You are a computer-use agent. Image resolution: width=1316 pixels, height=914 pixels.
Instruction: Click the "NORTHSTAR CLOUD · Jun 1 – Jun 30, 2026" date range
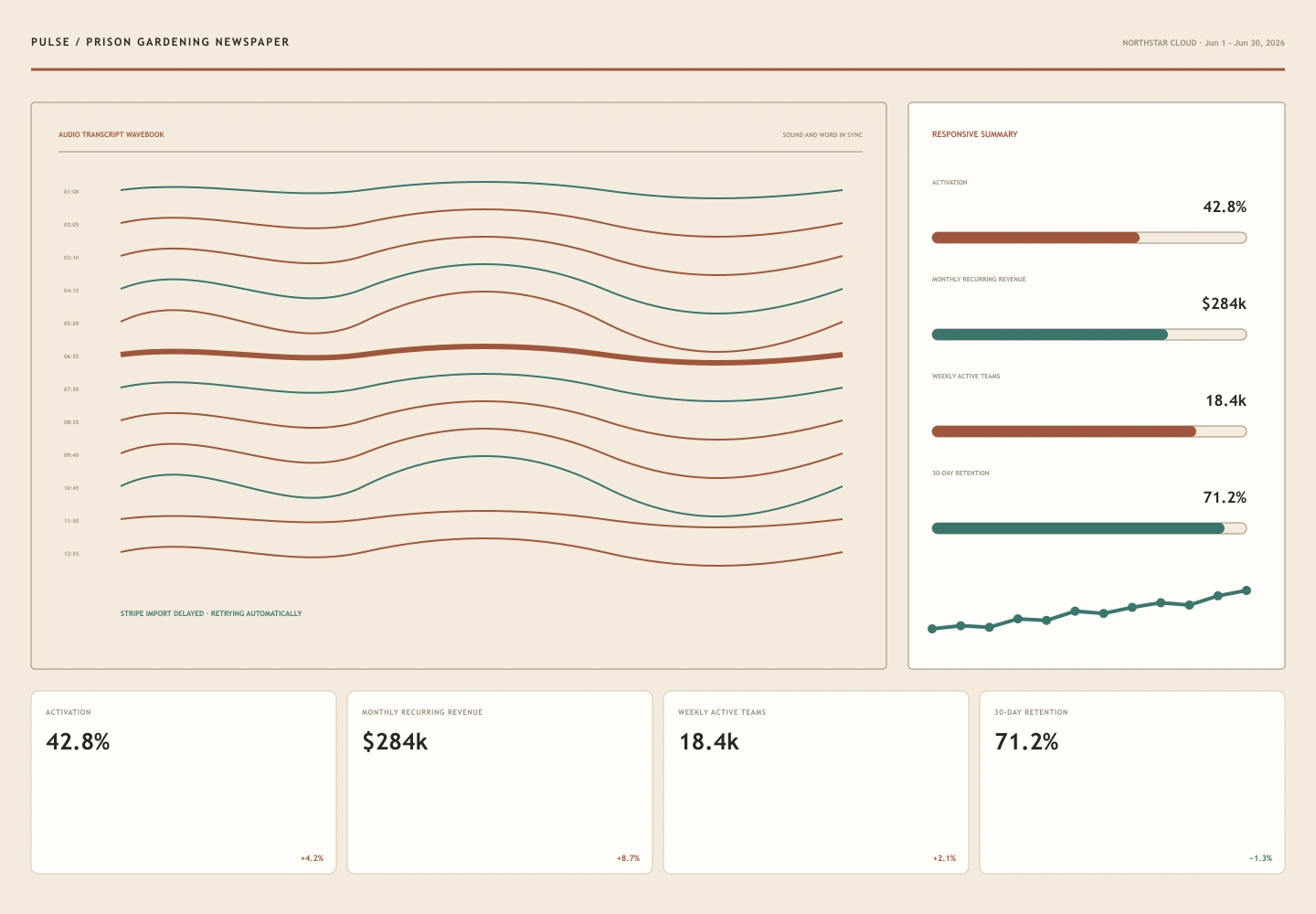[1204, 43]
